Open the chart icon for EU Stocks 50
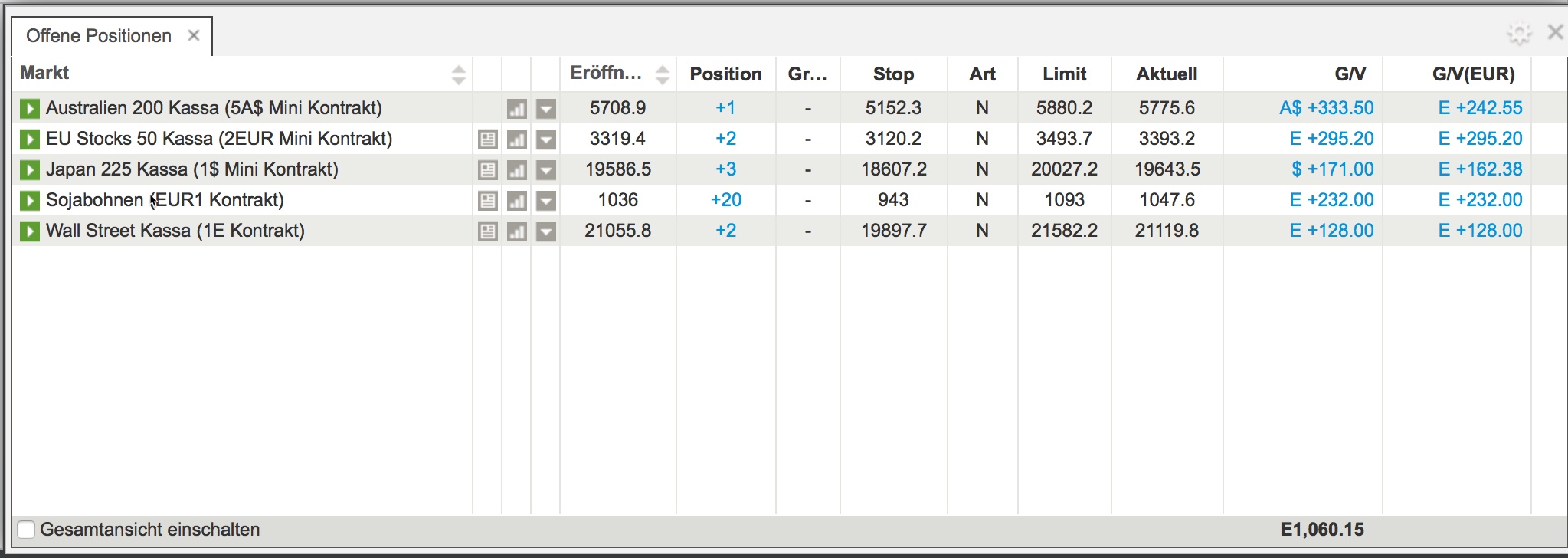The height and width of the screenshot is (558, 1568). (x=517, y=139)
